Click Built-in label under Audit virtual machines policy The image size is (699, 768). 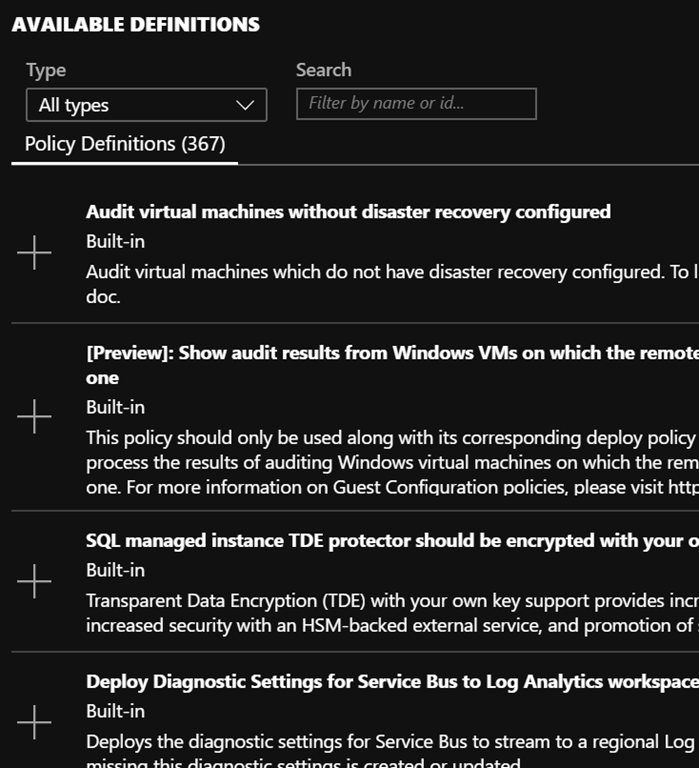115,242
